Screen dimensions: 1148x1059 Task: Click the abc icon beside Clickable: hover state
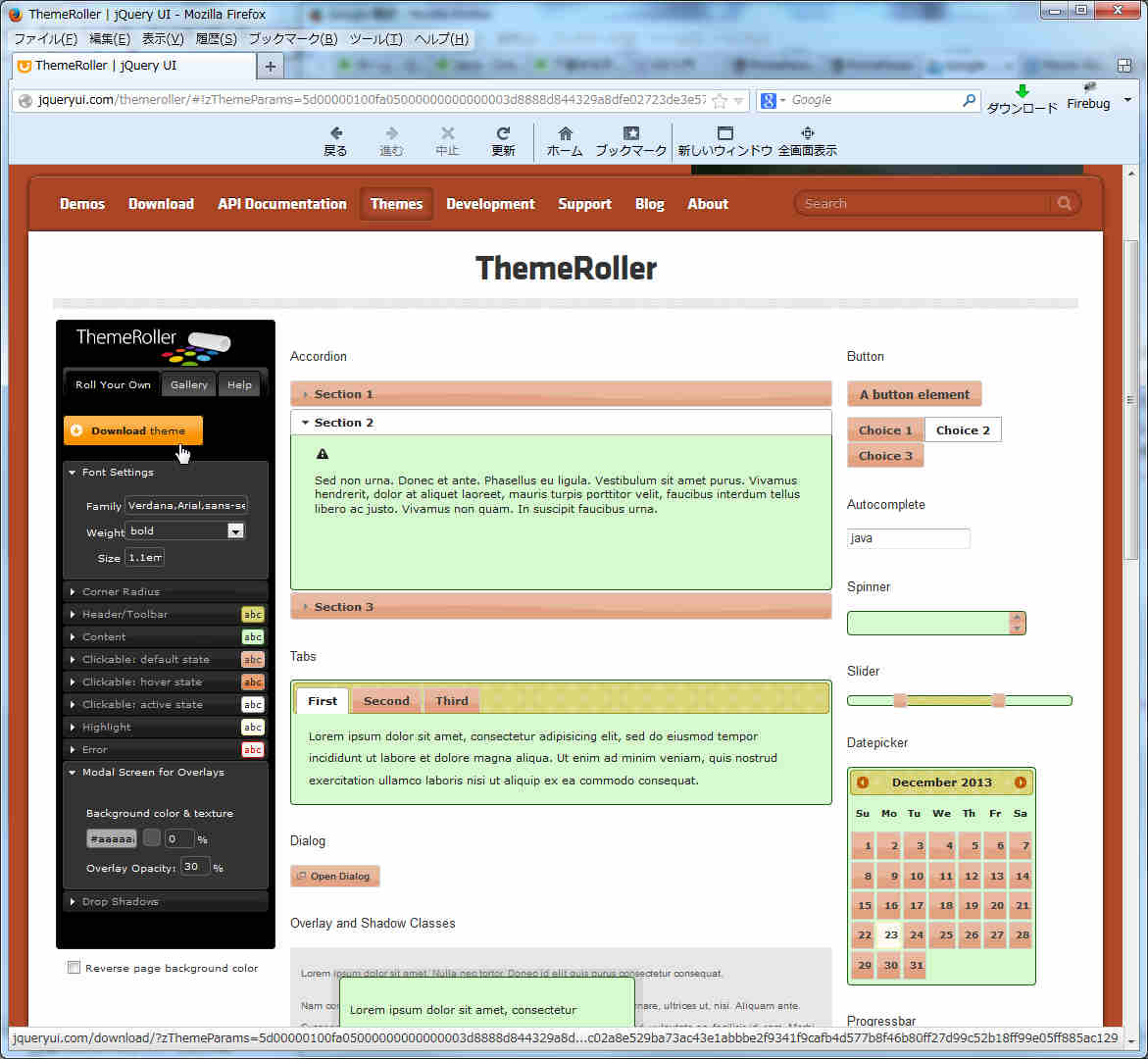pyautogui.click(x=253, y=681)
